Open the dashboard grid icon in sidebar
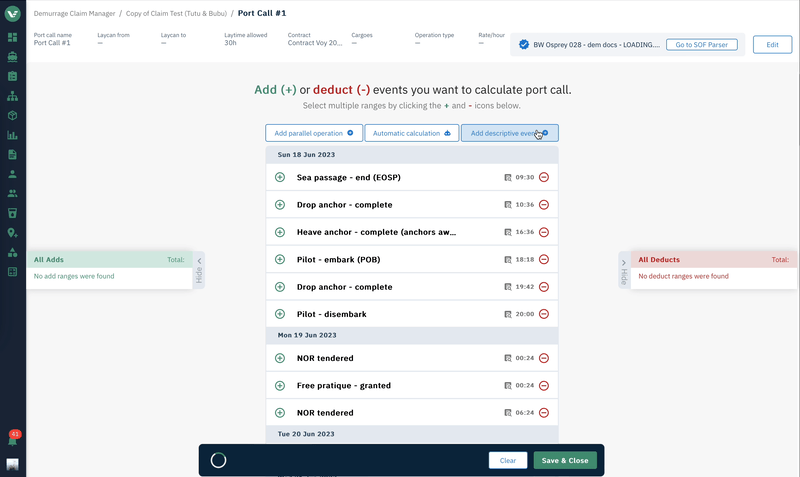Screen dimensions: 800x477 point(12,37)
